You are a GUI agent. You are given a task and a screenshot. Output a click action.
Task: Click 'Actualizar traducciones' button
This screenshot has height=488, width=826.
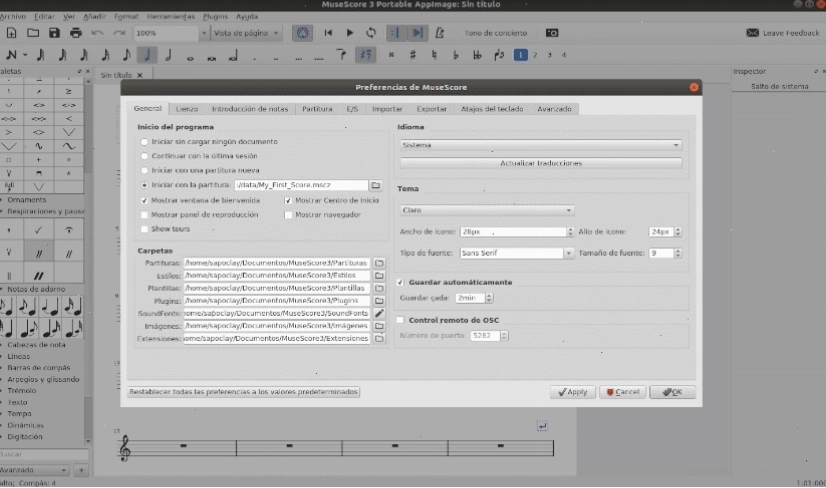tap(540, 163)
